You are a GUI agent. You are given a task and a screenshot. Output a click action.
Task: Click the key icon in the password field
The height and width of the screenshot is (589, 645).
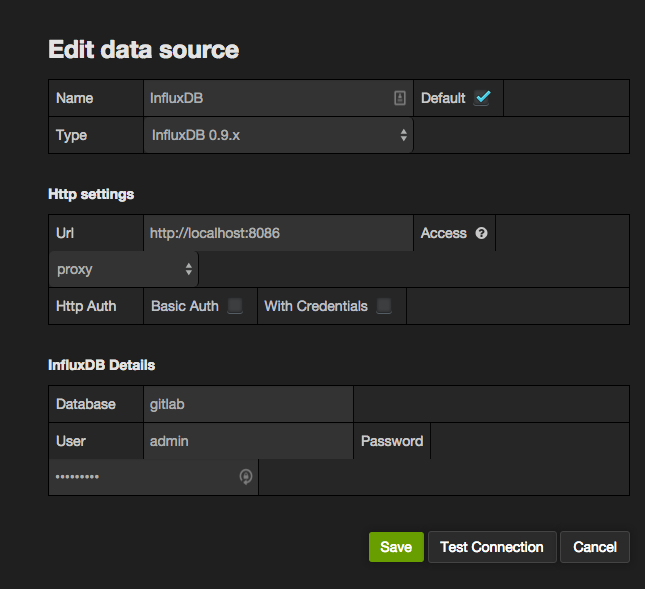(x=246, y=477)
